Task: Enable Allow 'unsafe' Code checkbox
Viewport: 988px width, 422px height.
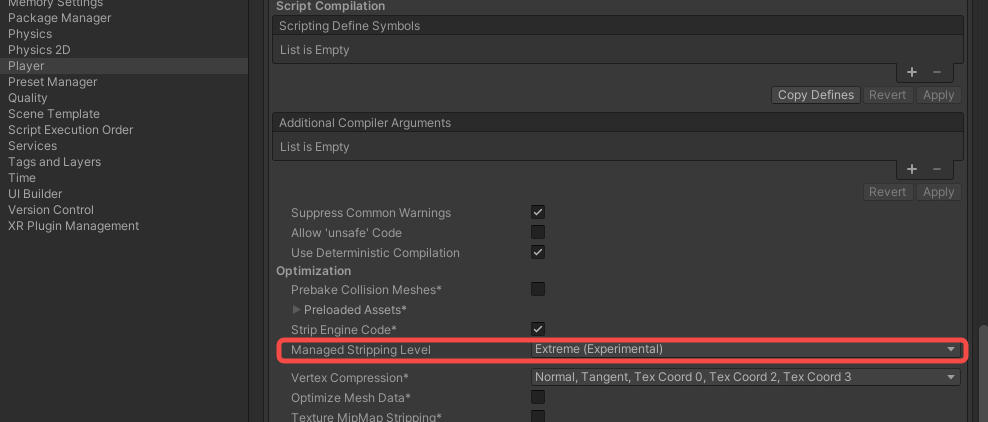Action: [x=538, y=233]
